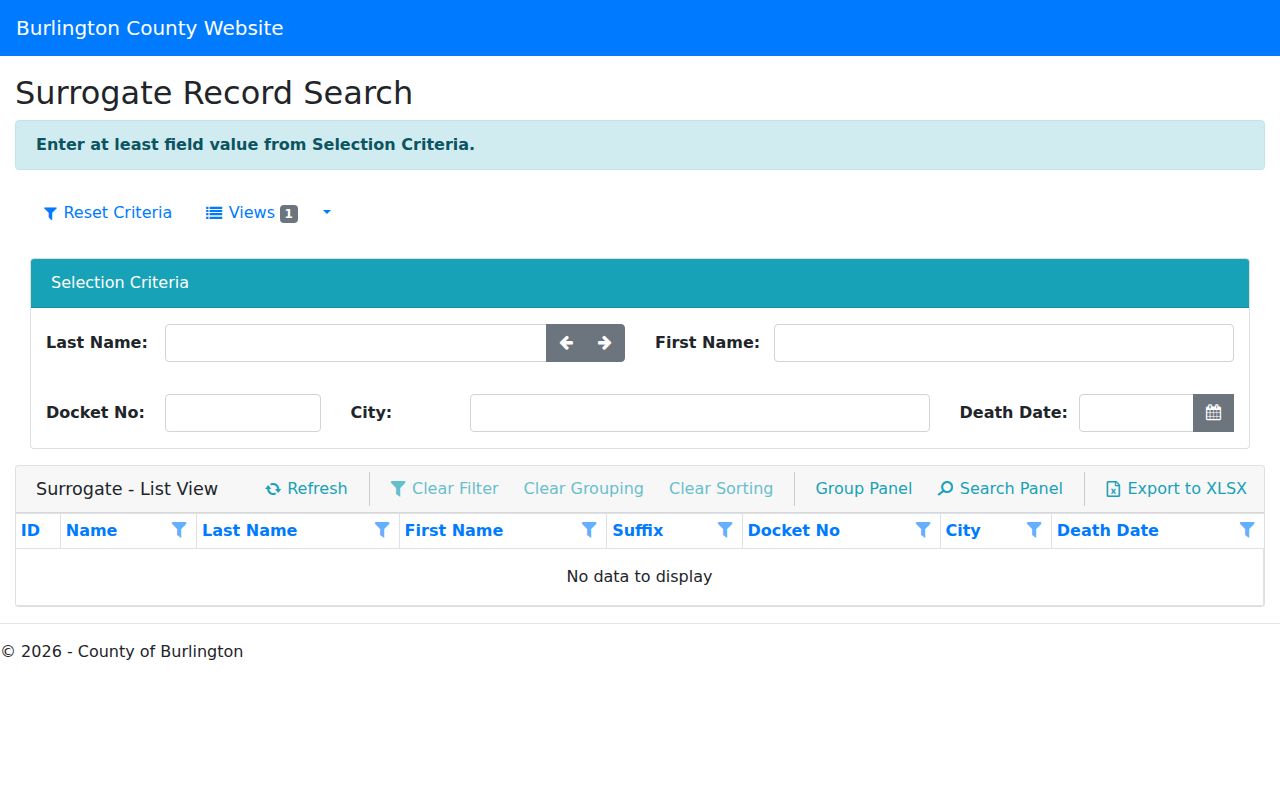The image size is (1280, 800).
Task: Focus the City input field
Action: pos(700,413)
